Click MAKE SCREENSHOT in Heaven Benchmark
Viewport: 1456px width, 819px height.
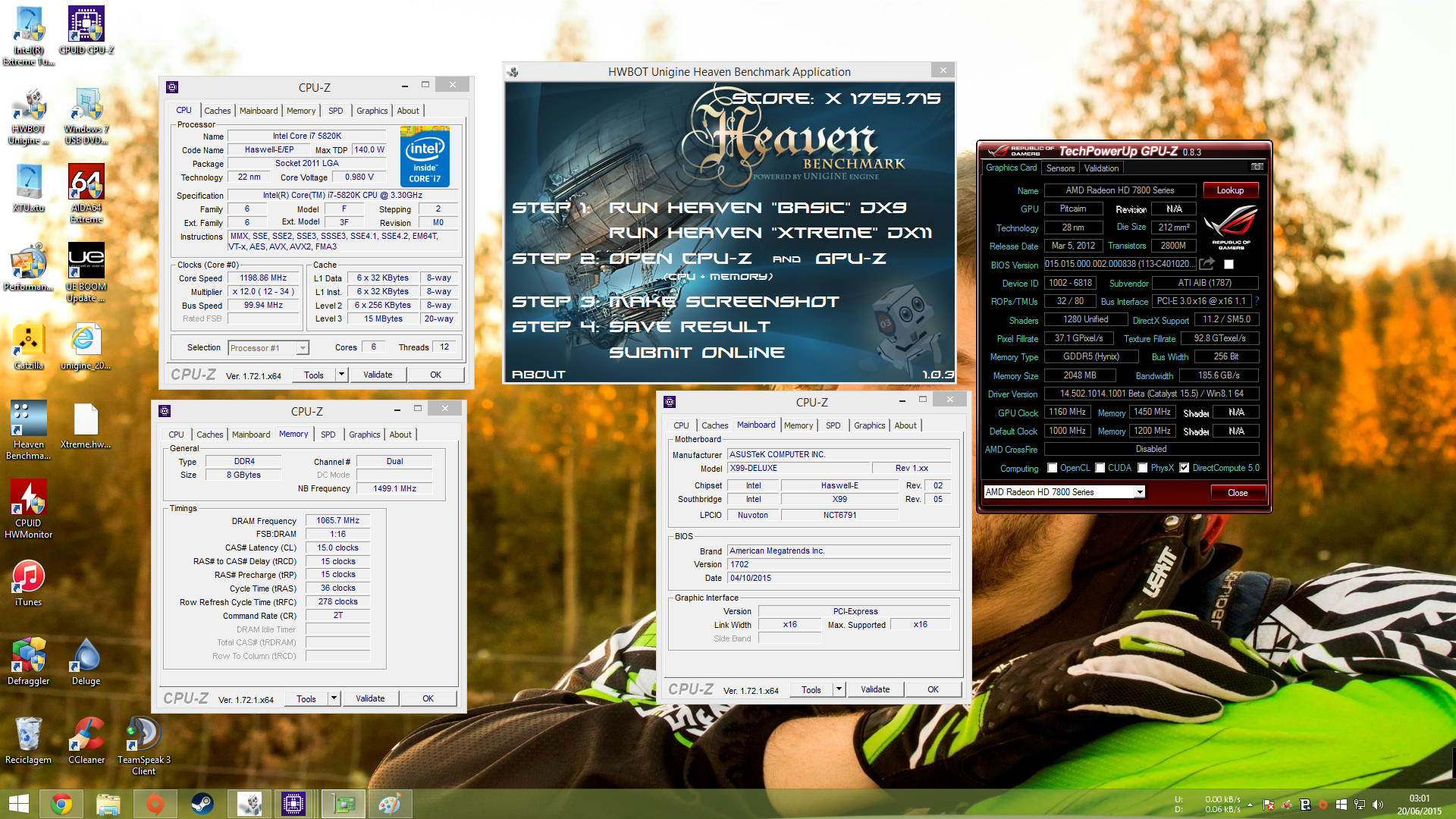[x=724, y=302]
